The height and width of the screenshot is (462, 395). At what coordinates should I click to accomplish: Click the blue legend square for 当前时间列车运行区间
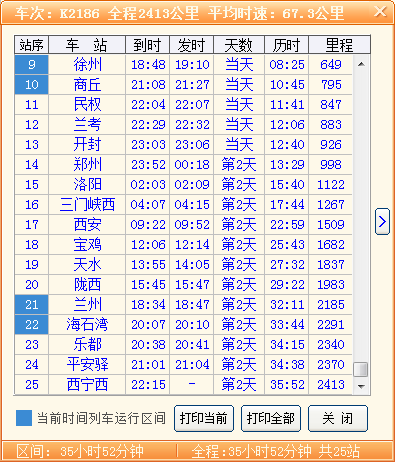click(x=24, y=418)
